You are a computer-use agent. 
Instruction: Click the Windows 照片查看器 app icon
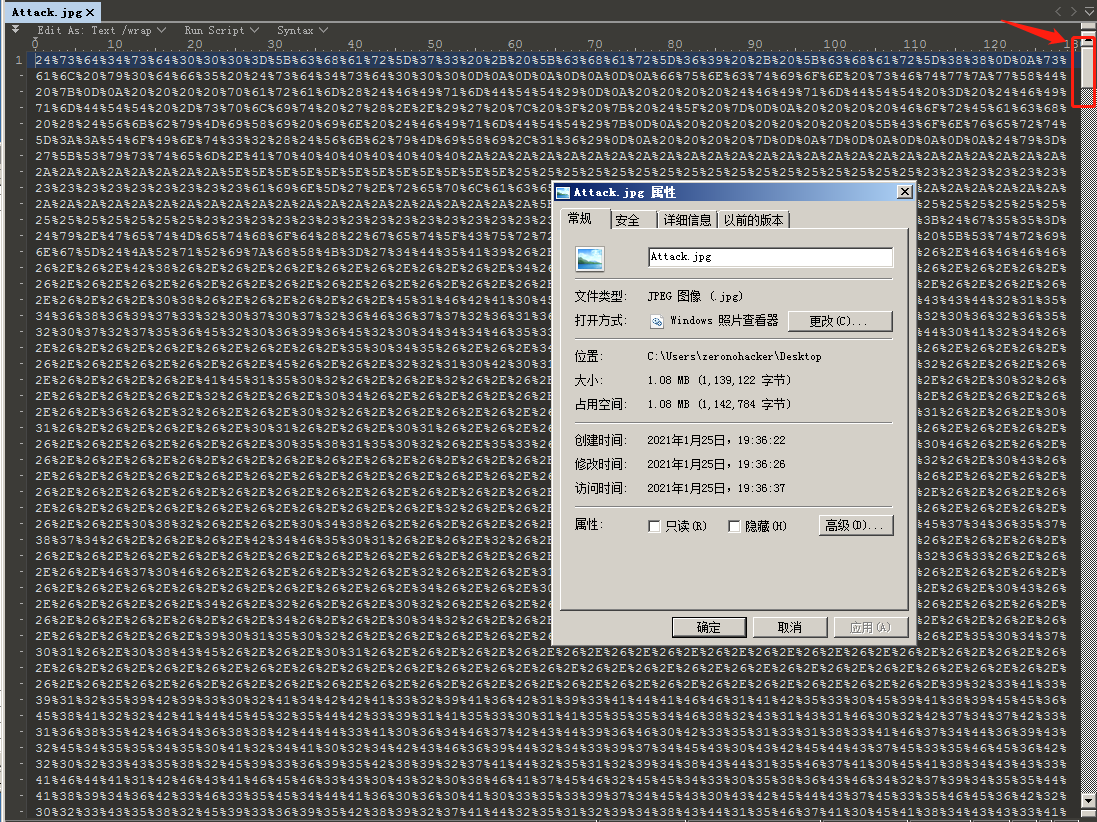pos(657,321)
